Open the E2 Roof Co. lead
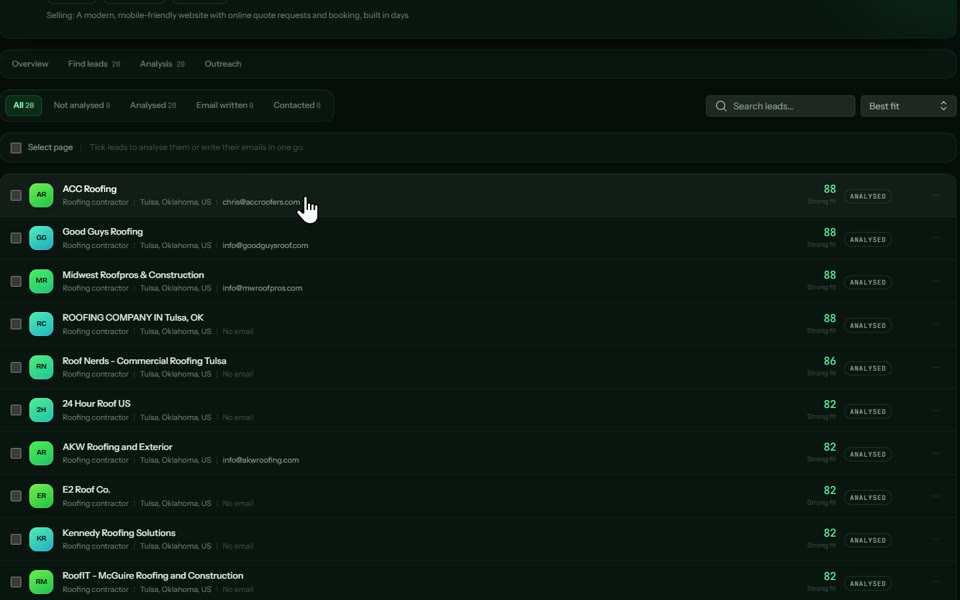This screenshot has height=600, width=960. pyautogui.click(x=86, y=490)
